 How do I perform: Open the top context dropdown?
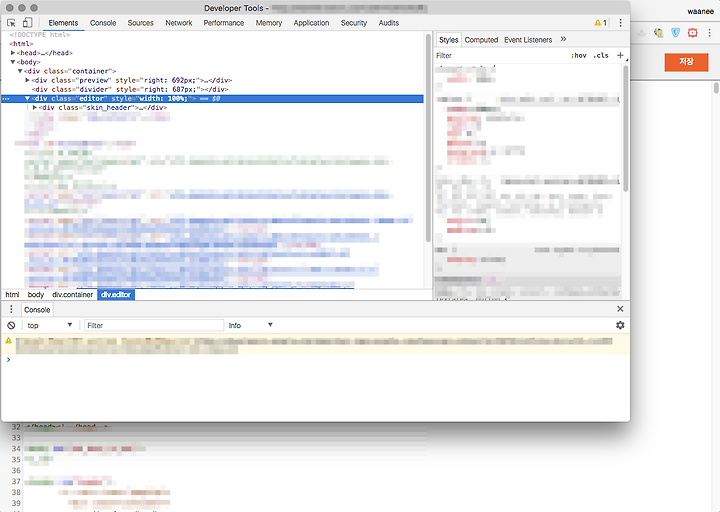tap(50, 325)
